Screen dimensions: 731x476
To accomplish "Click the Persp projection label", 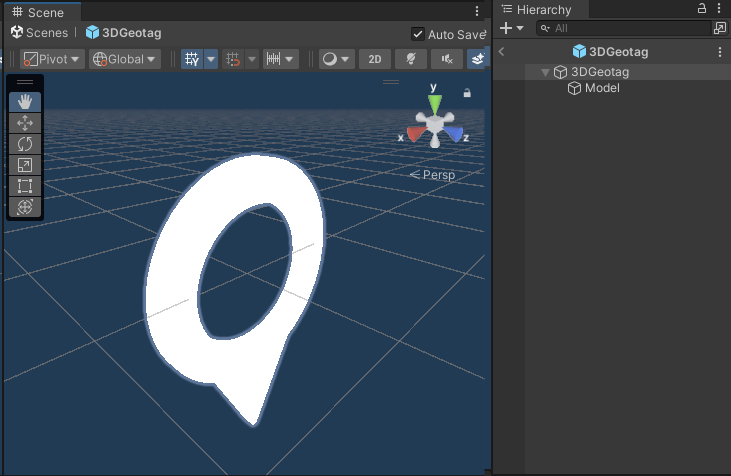I will pos(433,175).
